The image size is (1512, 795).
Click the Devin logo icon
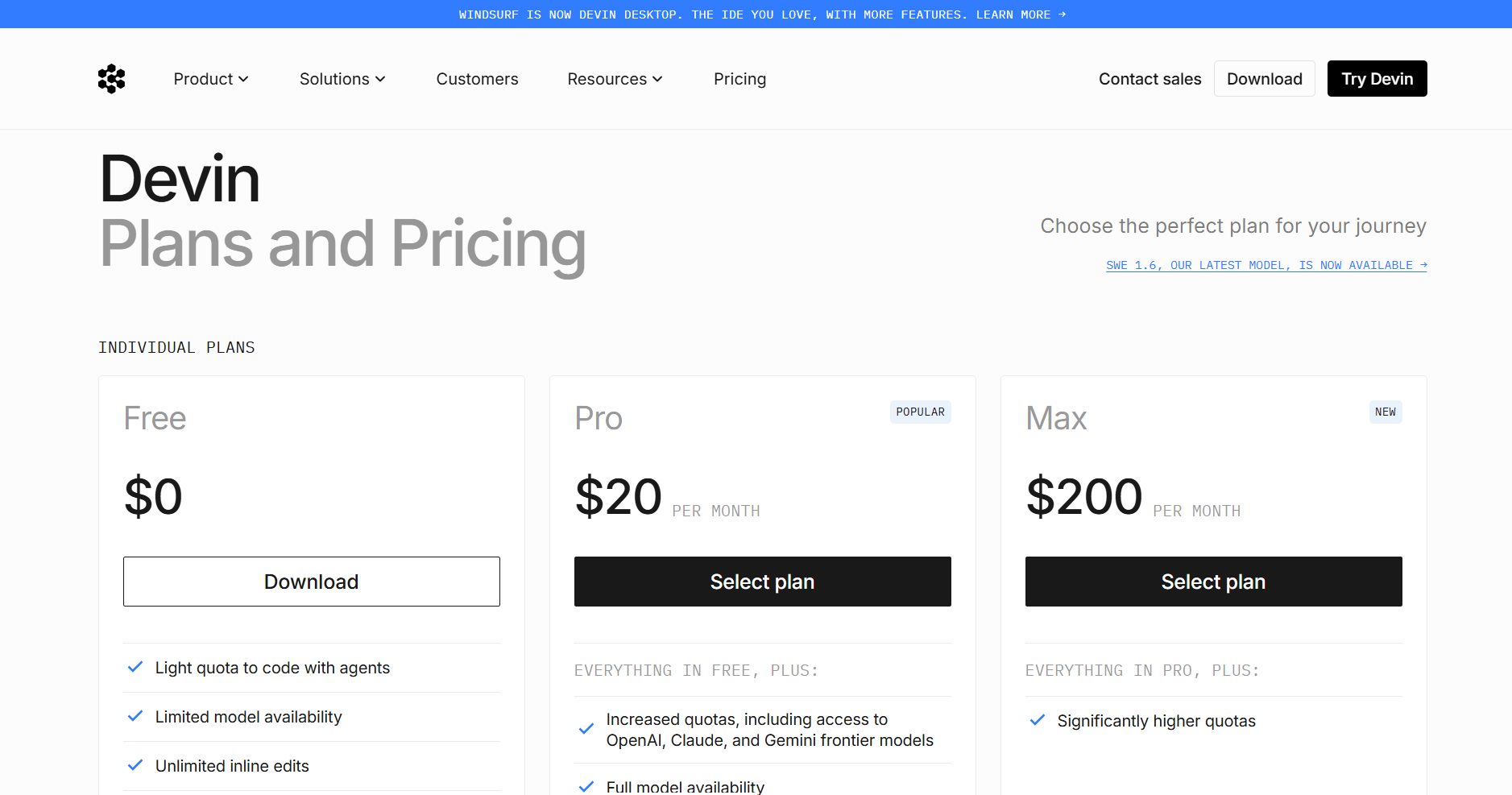[112, 79]
